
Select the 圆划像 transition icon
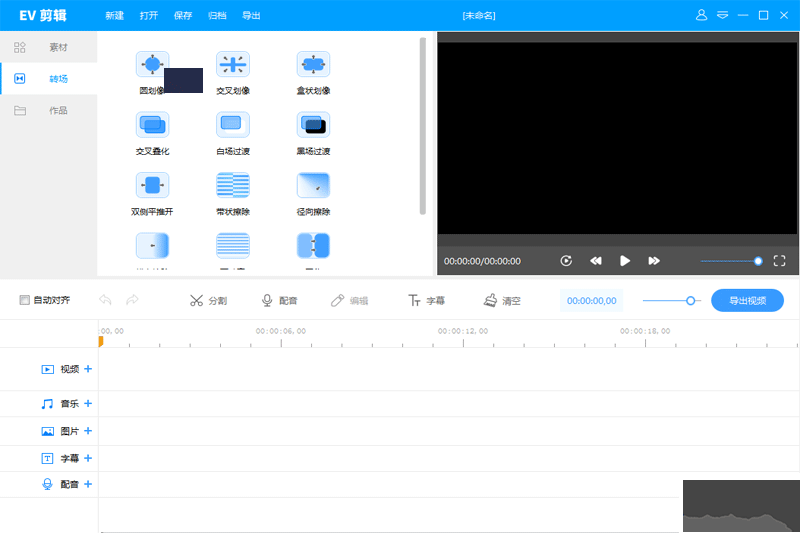pyautogui.click(x=152, y=65)
